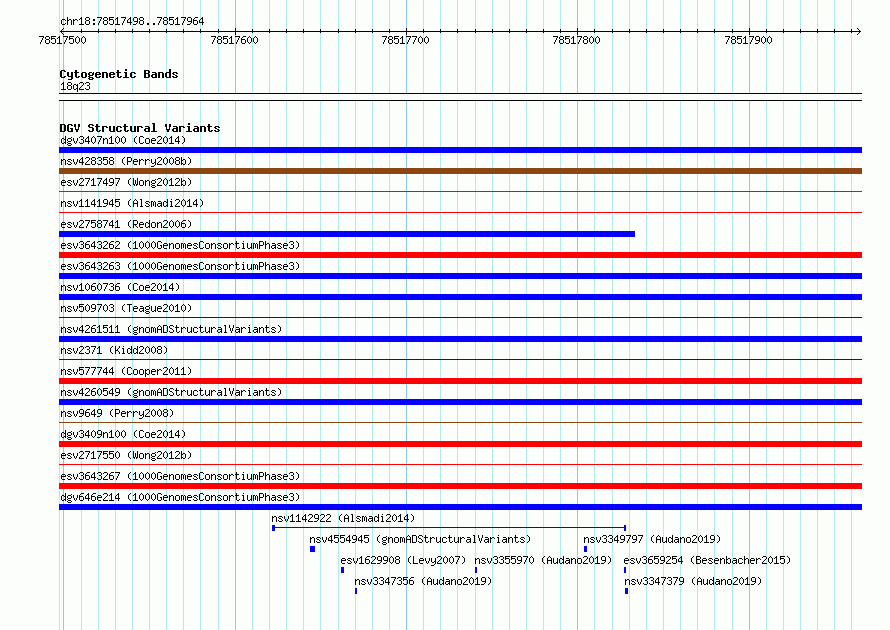Click the esv1629908 blue marker
The image size is (890, 630).
[x=342, y=570]
